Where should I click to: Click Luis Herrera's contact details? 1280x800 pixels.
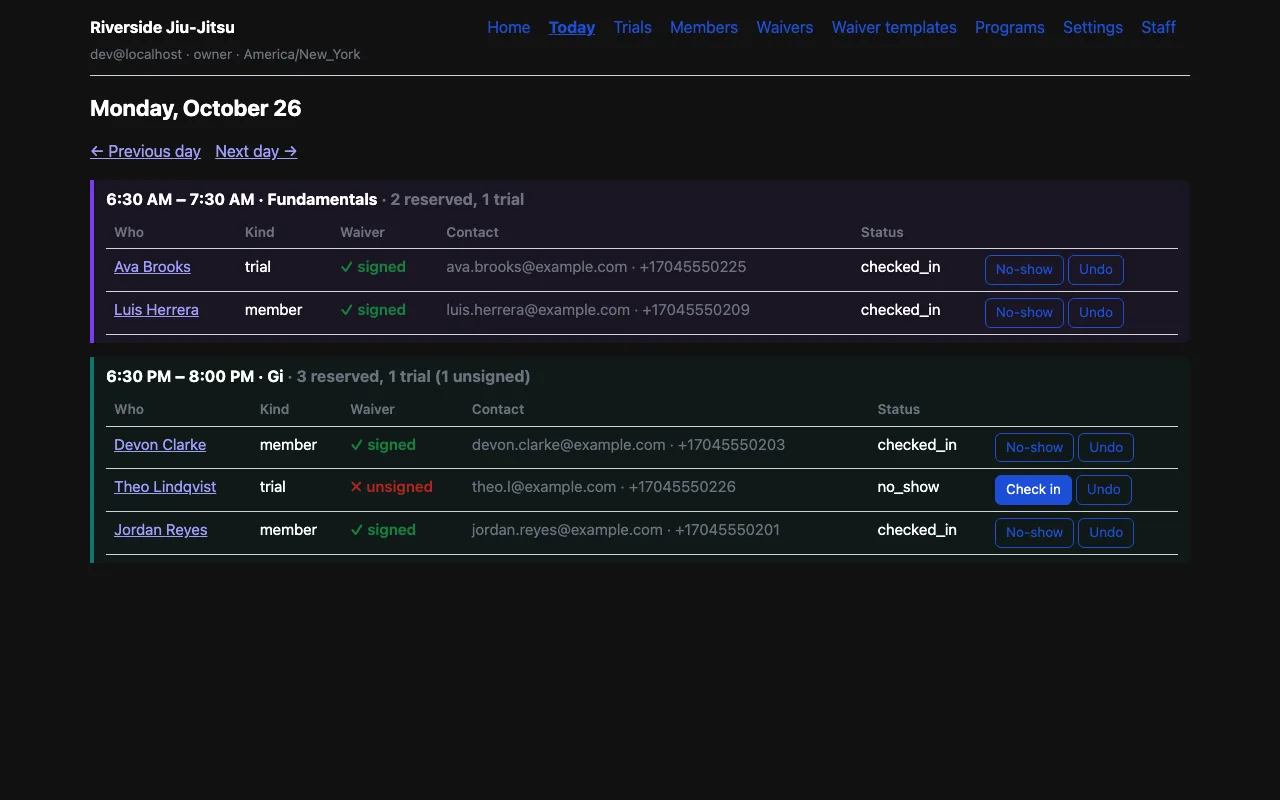pyautogui.click(x=598, y=310)
